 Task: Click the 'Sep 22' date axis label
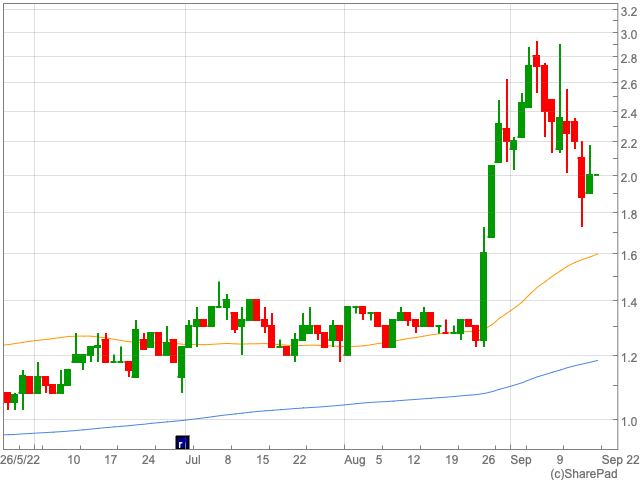click(x=619, y=460)
